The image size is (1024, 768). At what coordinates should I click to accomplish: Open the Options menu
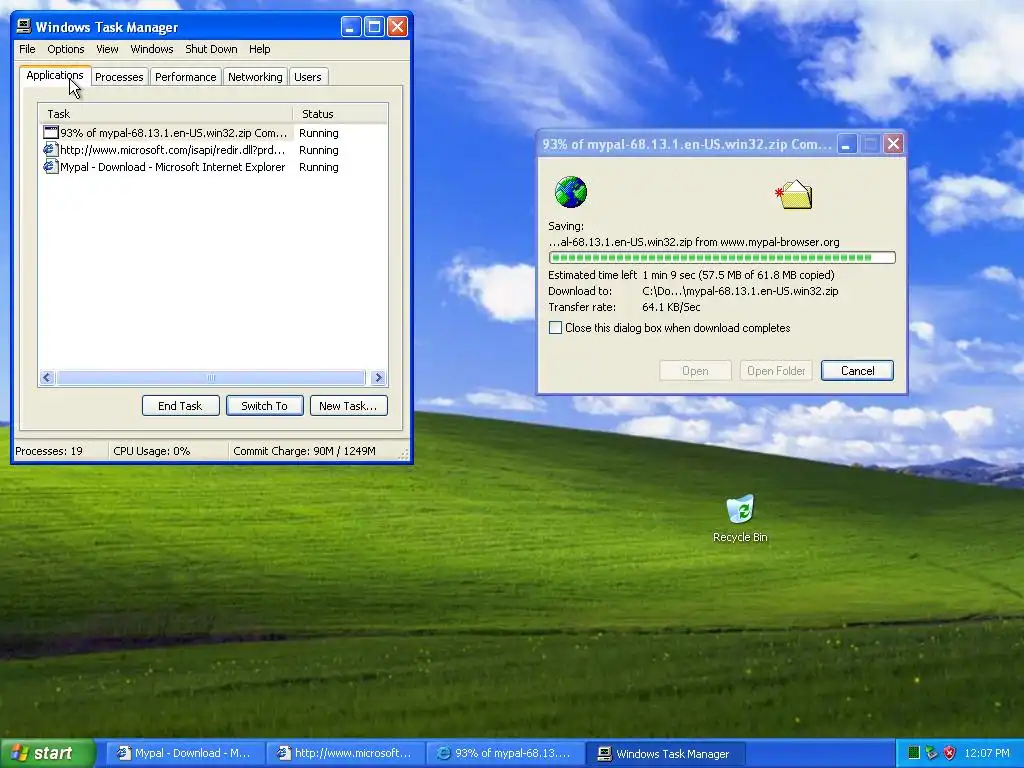pos(65,49)
